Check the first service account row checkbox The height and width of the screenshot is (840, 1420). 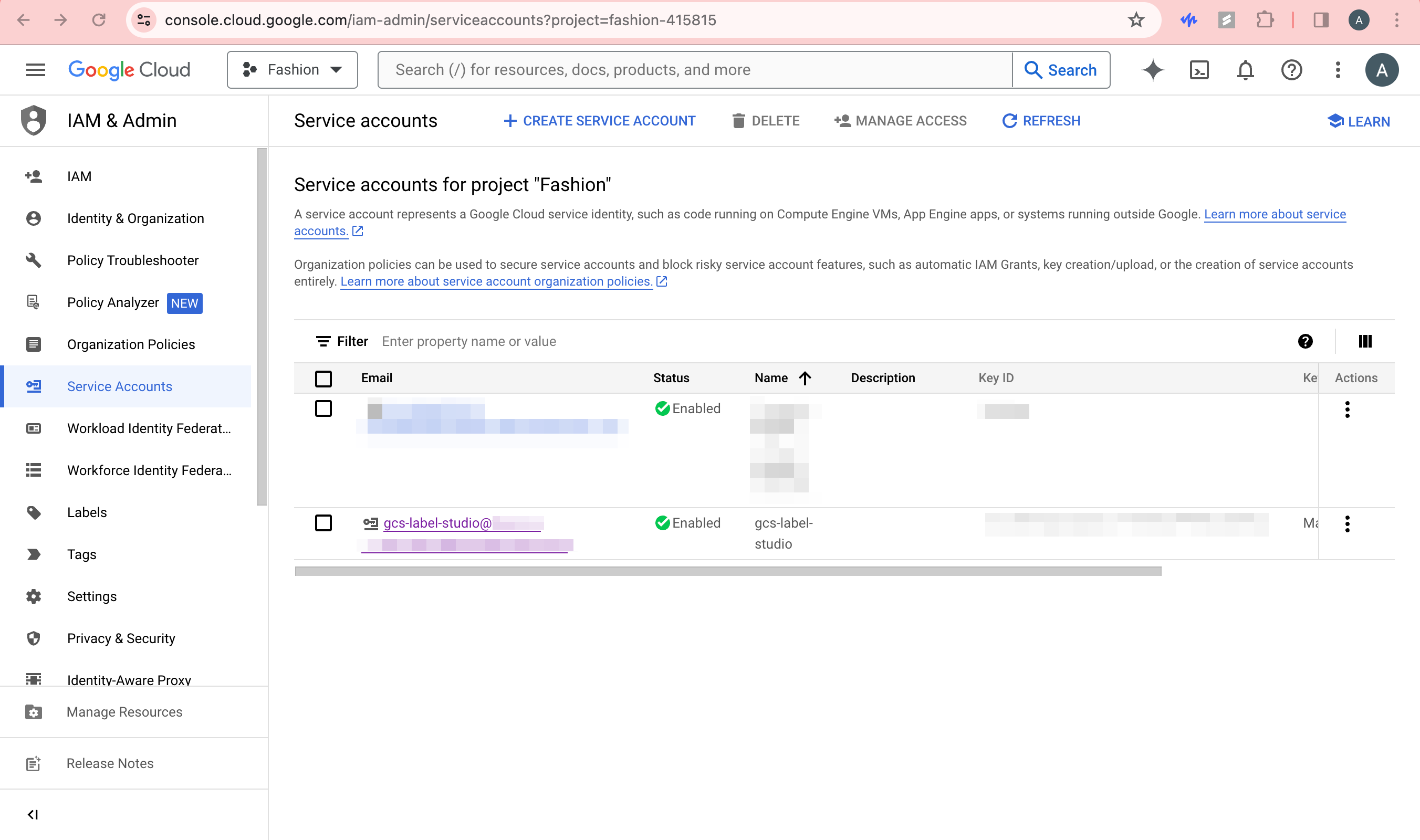point(323,408)
